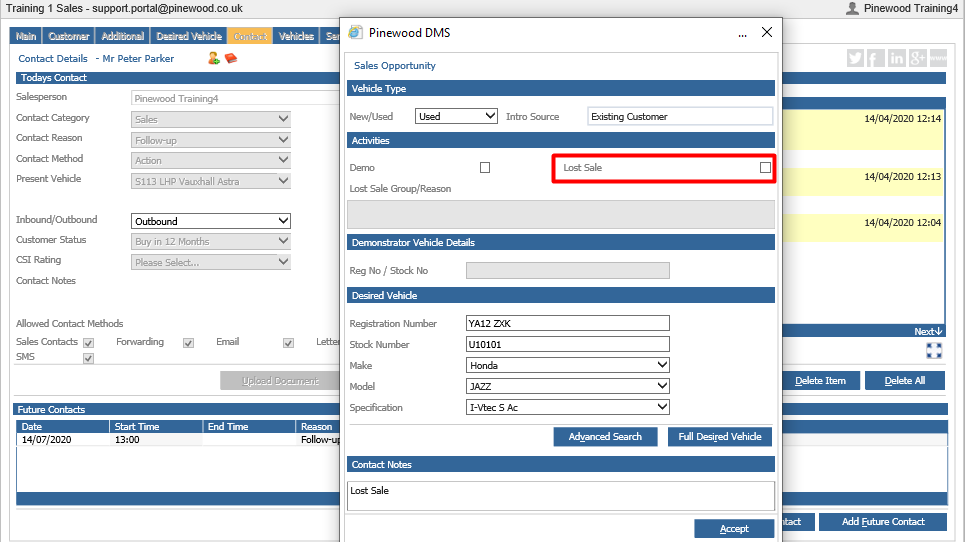The image size is (965, 542).
Task: Open the Specification dropdown
Action: tap(567, 407)
